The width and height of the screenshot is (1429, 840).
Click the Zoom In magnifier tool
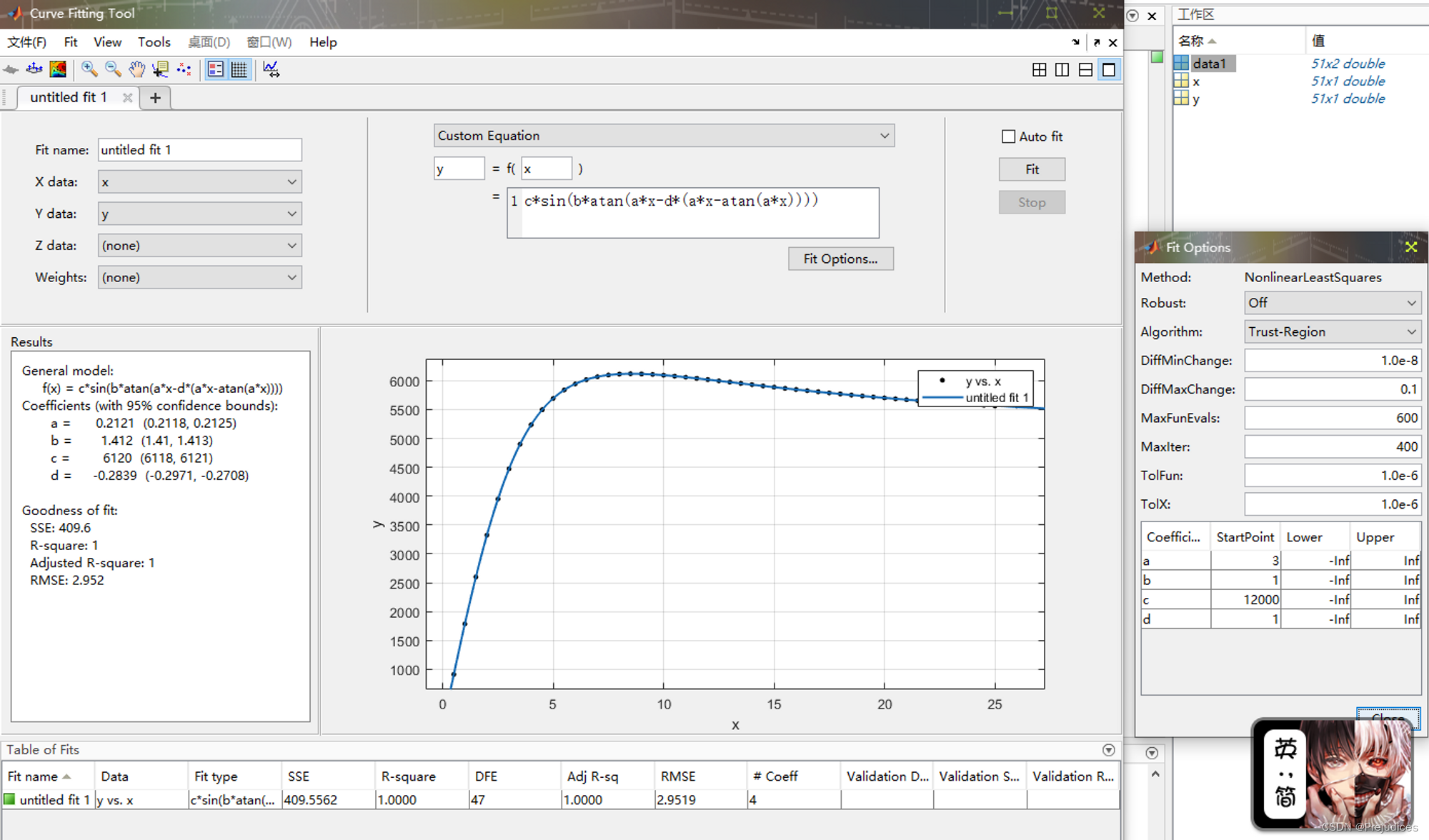89,69
